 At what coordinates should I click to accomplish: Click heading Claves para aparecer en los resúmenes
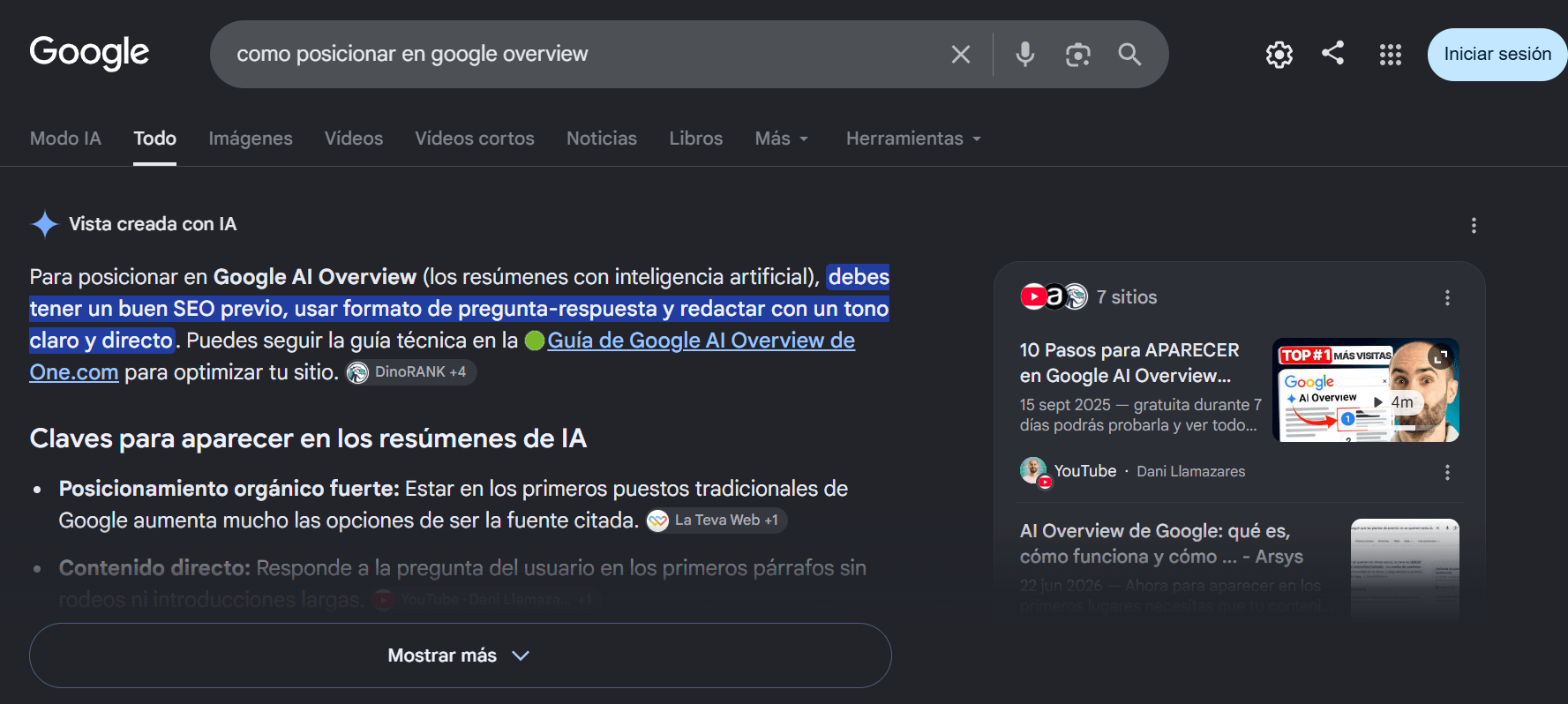[x=308, y=438]
